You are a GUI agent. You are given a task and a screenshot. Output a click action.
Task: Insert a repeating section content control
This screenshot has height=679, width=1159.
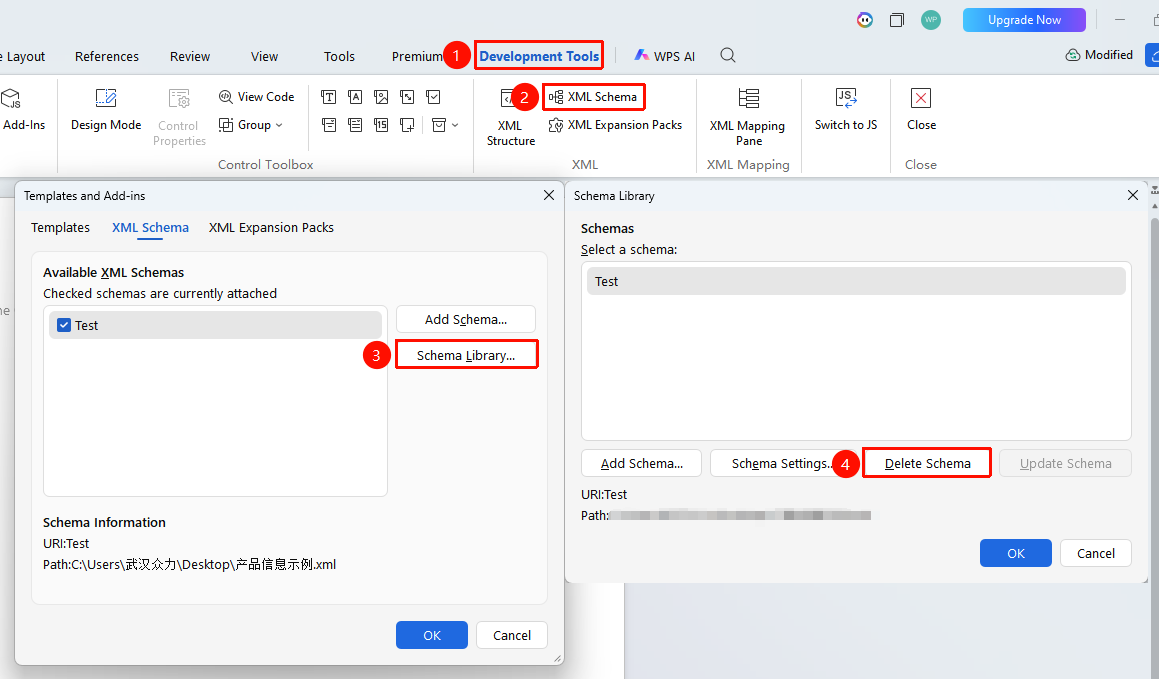407,125
